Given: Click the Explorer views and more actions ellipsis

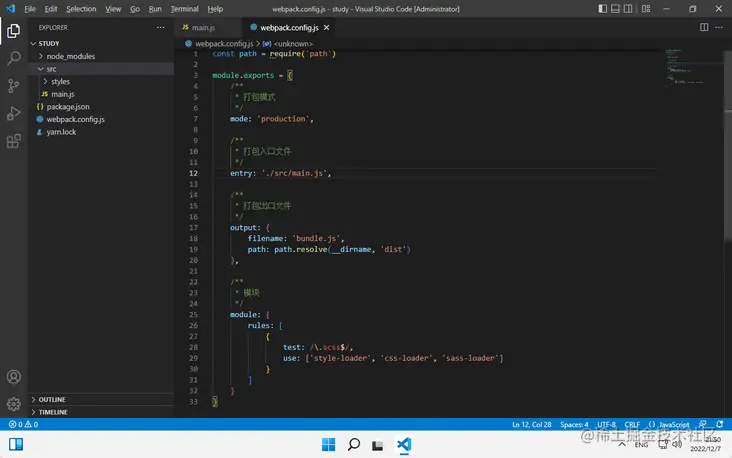Looking at the screenshot, I should [x=161, y=28].
